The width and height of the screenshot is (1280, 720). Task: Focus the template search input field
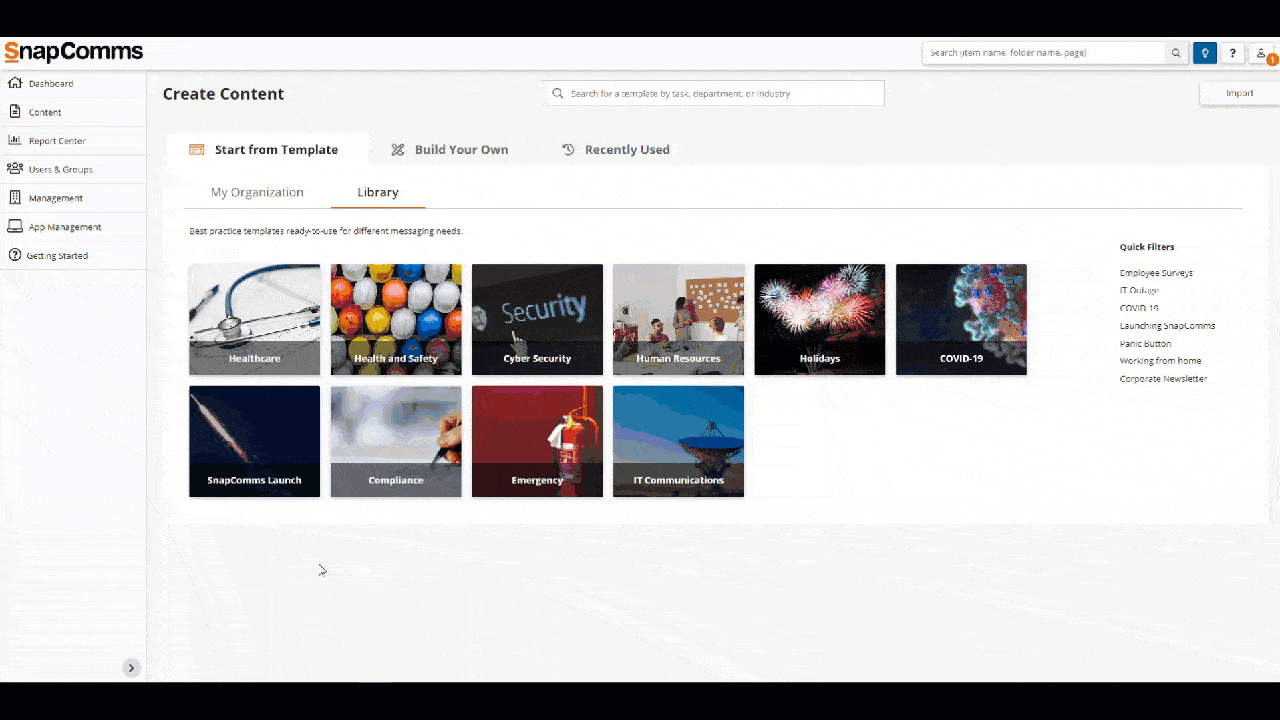click(713, 93)
